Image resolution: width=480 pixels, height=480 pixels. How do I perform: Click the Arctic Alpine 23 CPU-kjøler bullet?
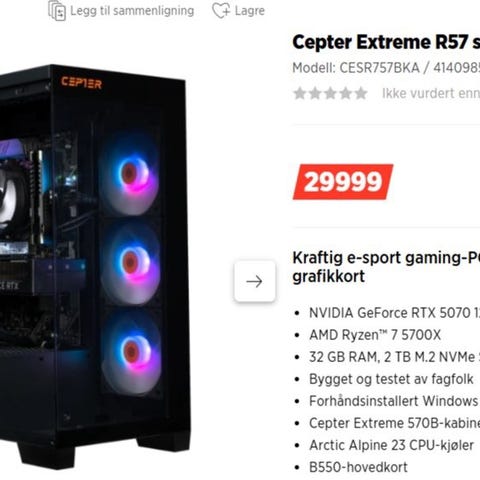pos(391,445)
